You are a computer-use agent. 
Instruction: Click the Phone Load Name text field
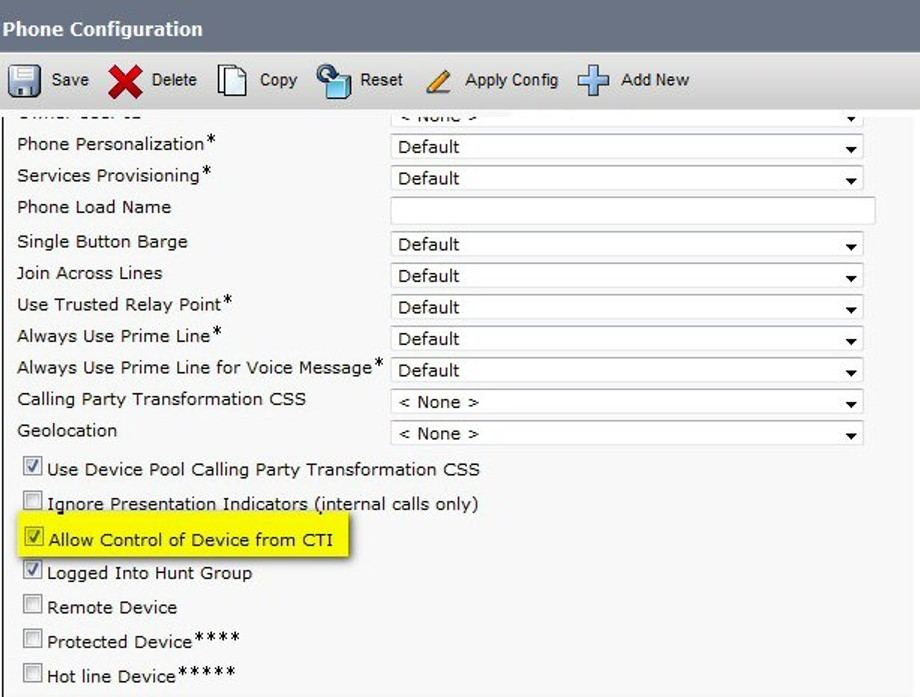coord(632,210)
